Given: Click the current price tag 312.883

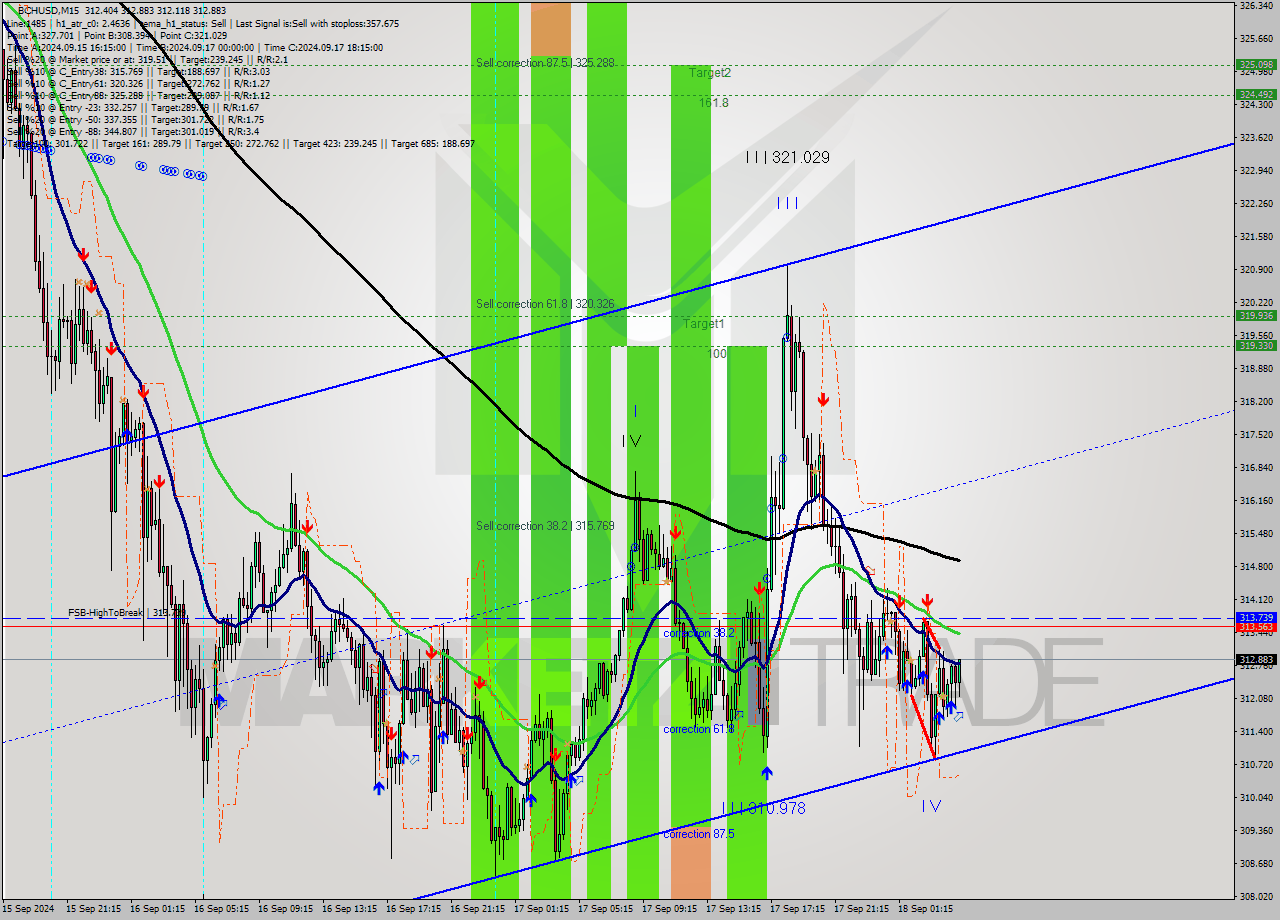Looking at the screenshot, I should (x=1256, y=660).
